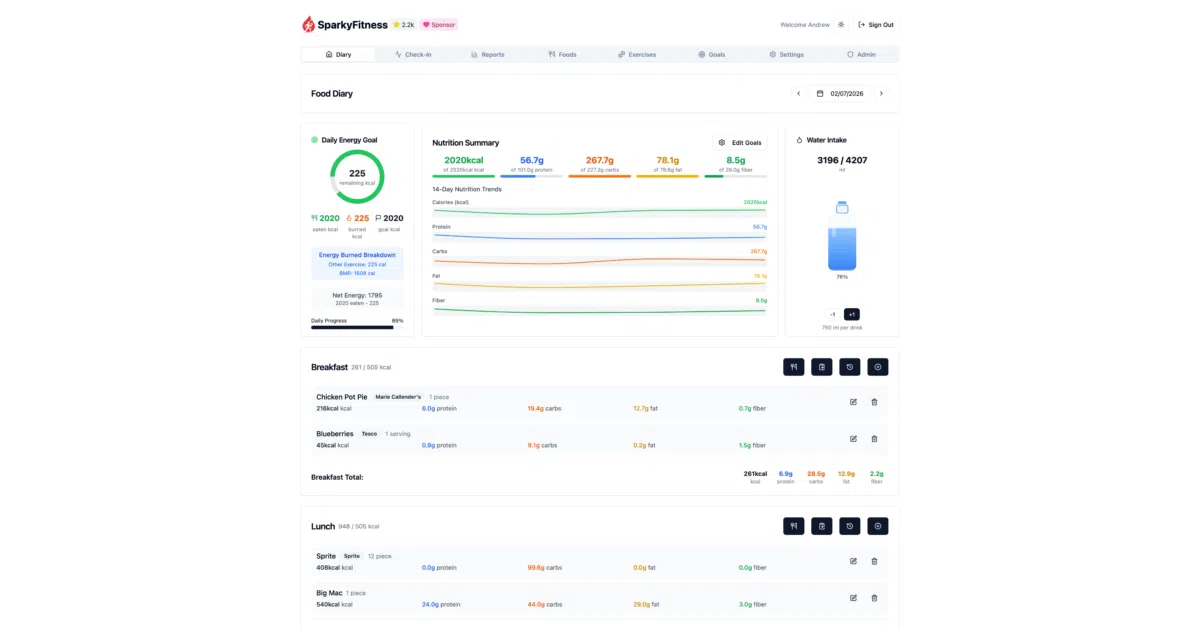Screen dimensions: 1200x630
Task: Click the copy-from-history icon in Breakfast header
Action: point(849,367)
